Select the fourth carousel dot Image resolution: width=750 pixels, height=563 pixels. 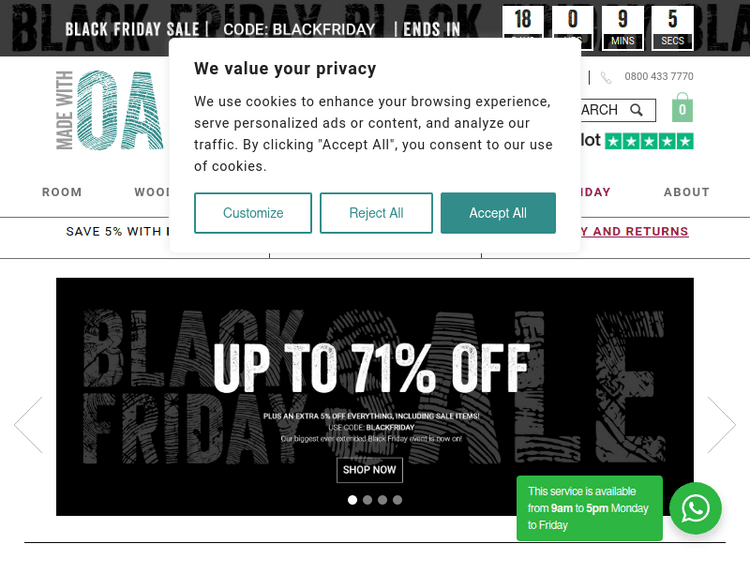397,499
